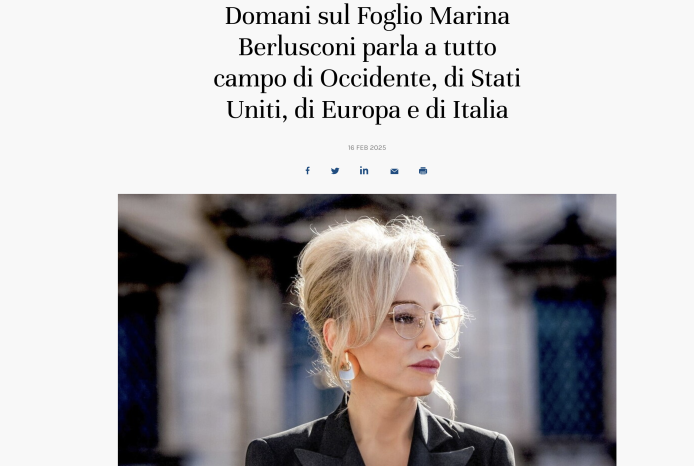Click "Berlusconi" in the article headline
694x466 pixels.
pos(297,48)
